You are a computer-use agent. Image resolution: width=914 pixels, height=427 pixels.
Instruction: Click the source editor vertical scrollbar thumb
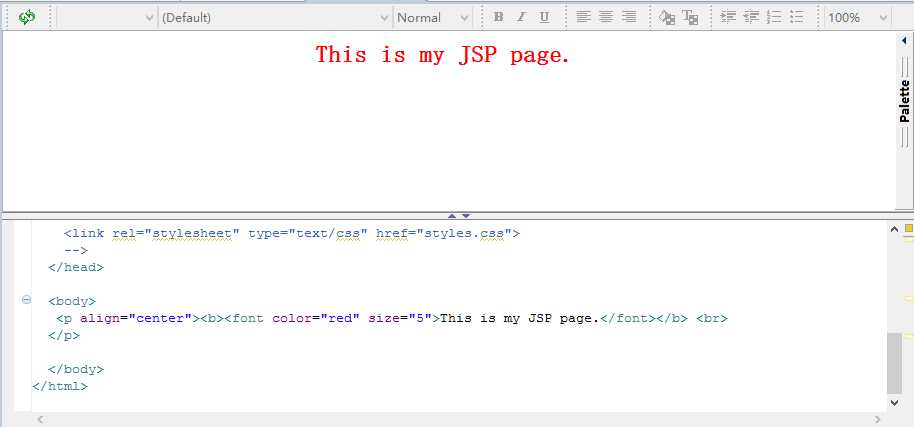pyautogui.click(x=894, y=363)
